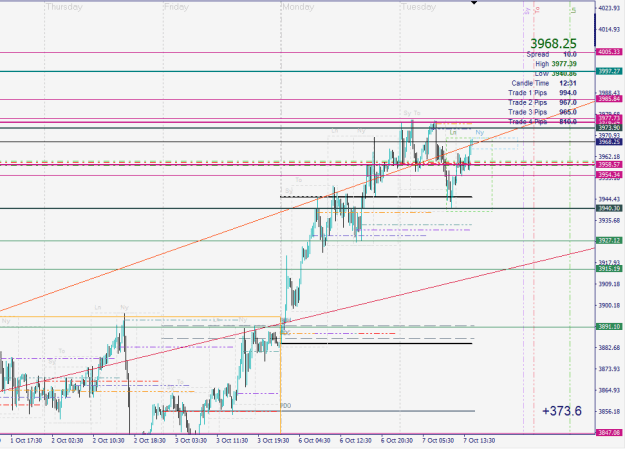Select the 3891.10 green price level tag

tap(609, 327)
